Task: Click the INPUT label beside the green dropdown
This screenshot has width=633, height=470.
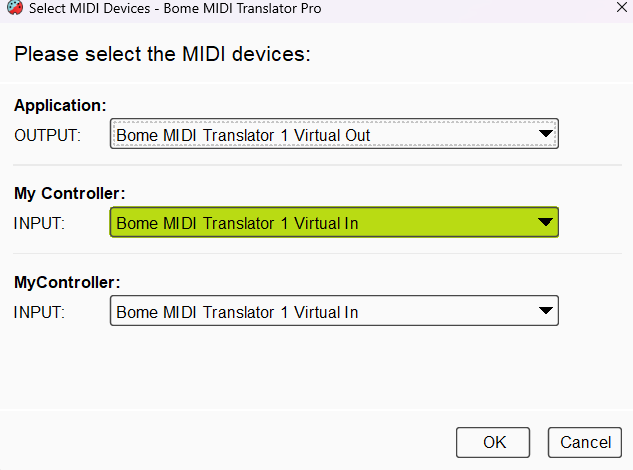Action: click(39, 224)
